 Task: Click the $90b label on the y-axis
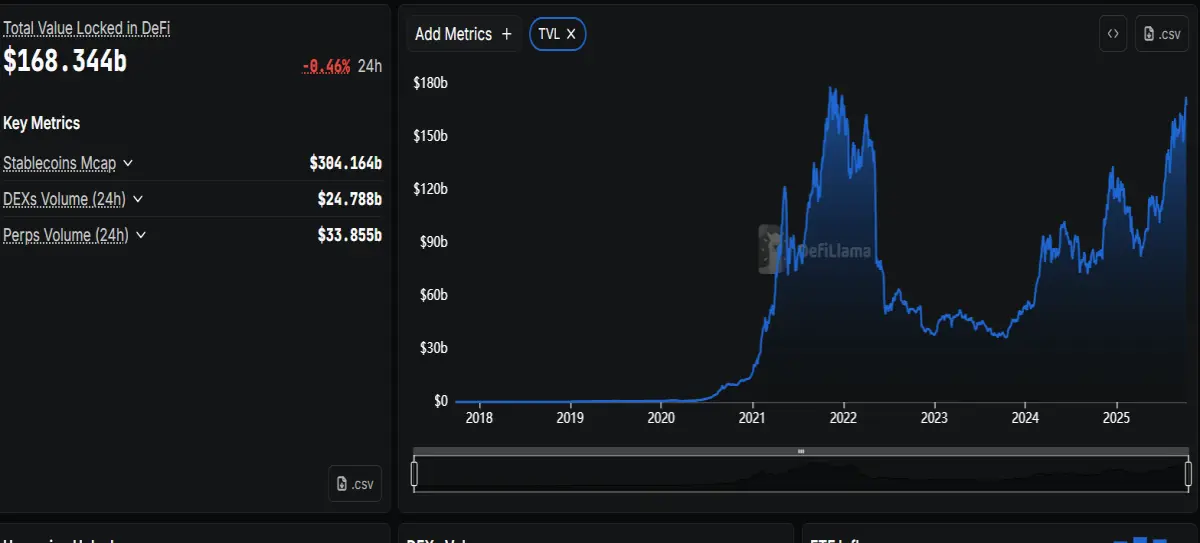432,242
